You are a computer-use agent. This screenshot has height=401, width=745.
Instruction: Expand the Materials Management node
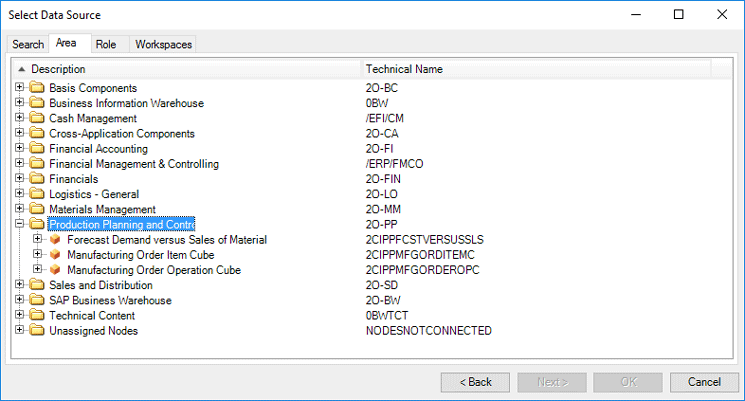click(20, 209)
